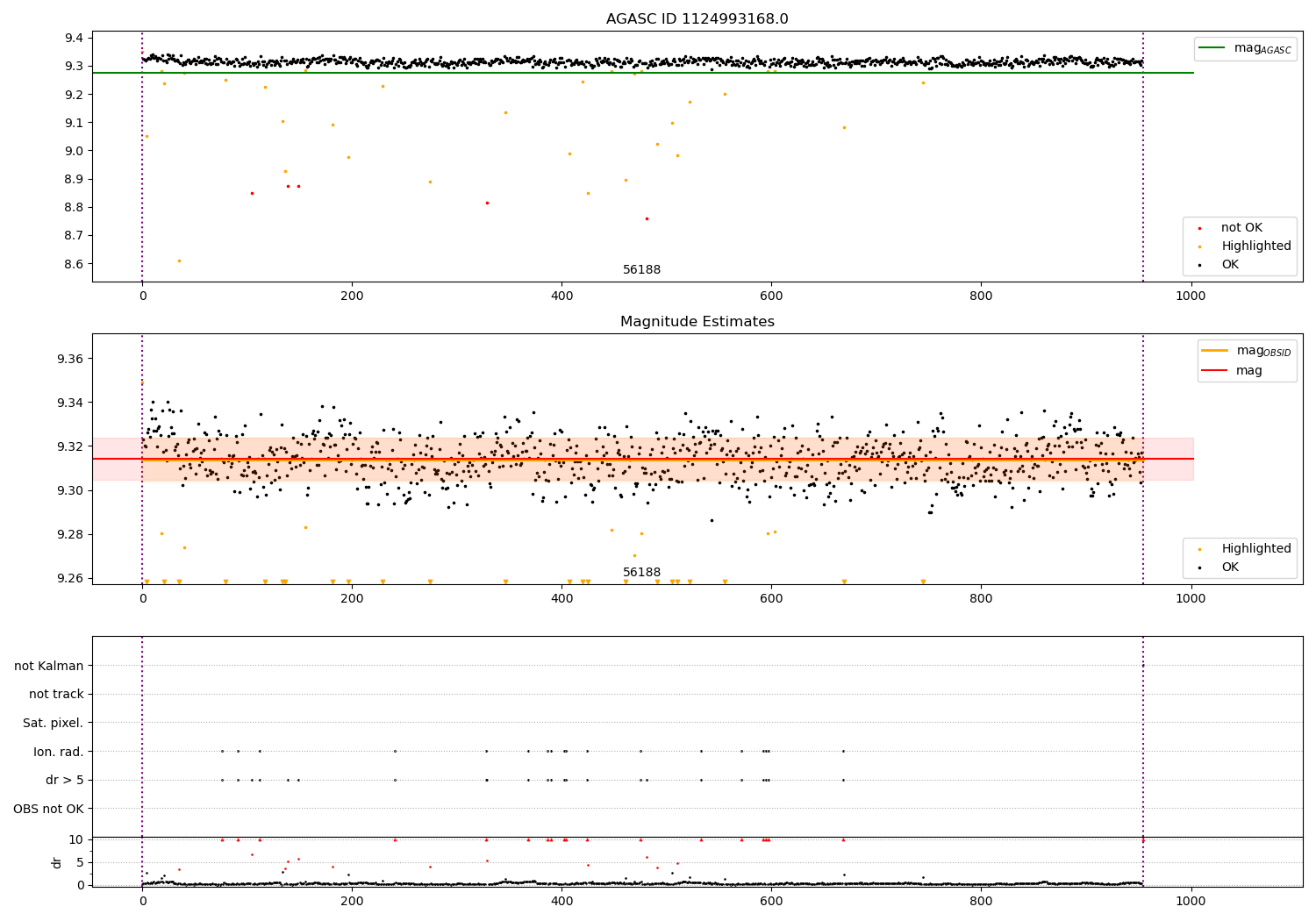The width and height of the screenshot is (1316, 921).
Task: Click the 1000 x-axis tick of the top plot
Action: tap(1191, 296)
